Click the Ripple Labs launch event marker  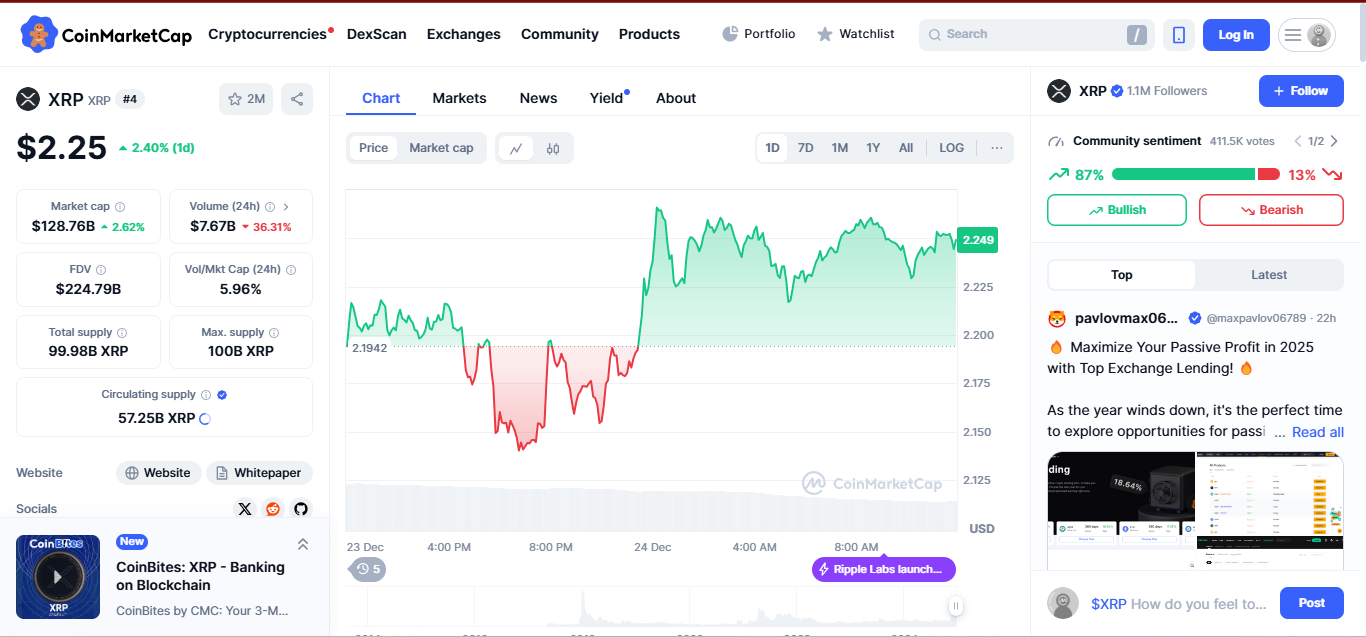[x=884, y=569]
